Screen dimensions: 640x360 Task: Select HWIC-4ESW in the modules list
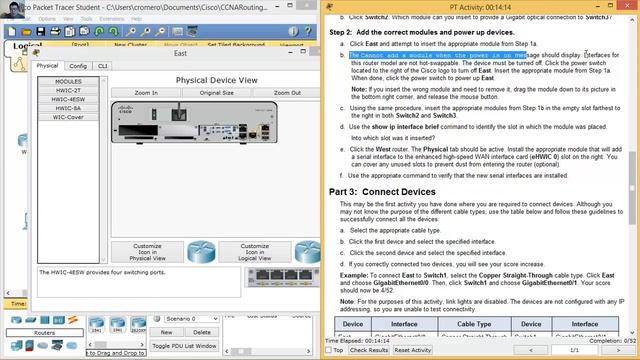tap(68, 100)
